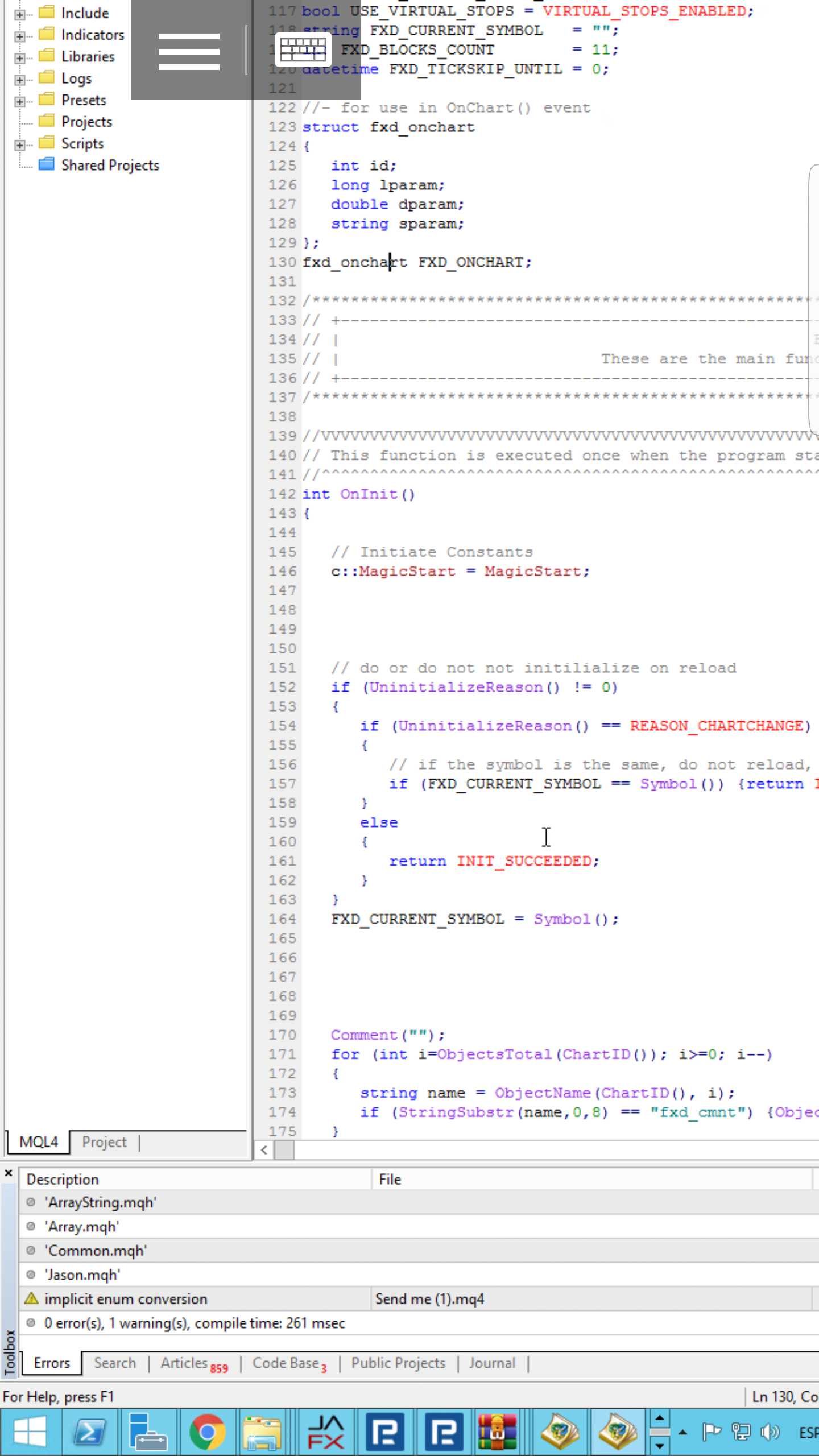
Task: Select the Scripts folder icon
Action: click(46, 143)
